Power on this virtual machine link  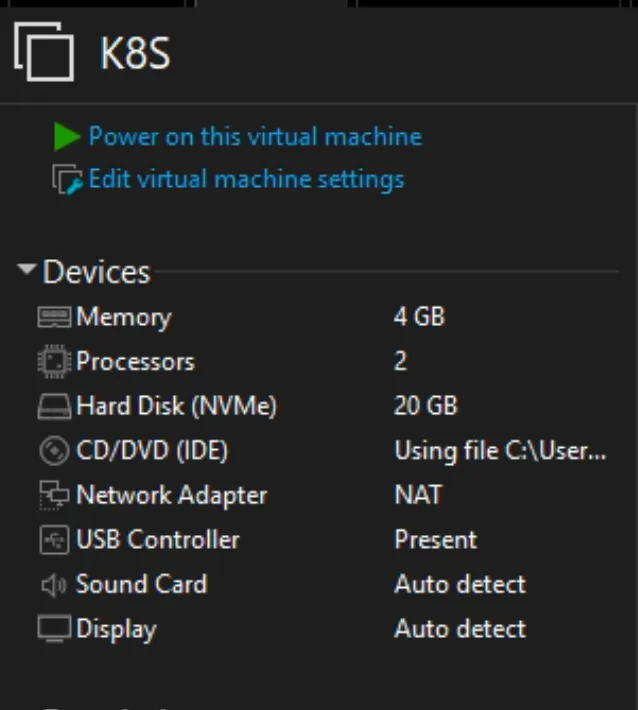click(255, 136)
